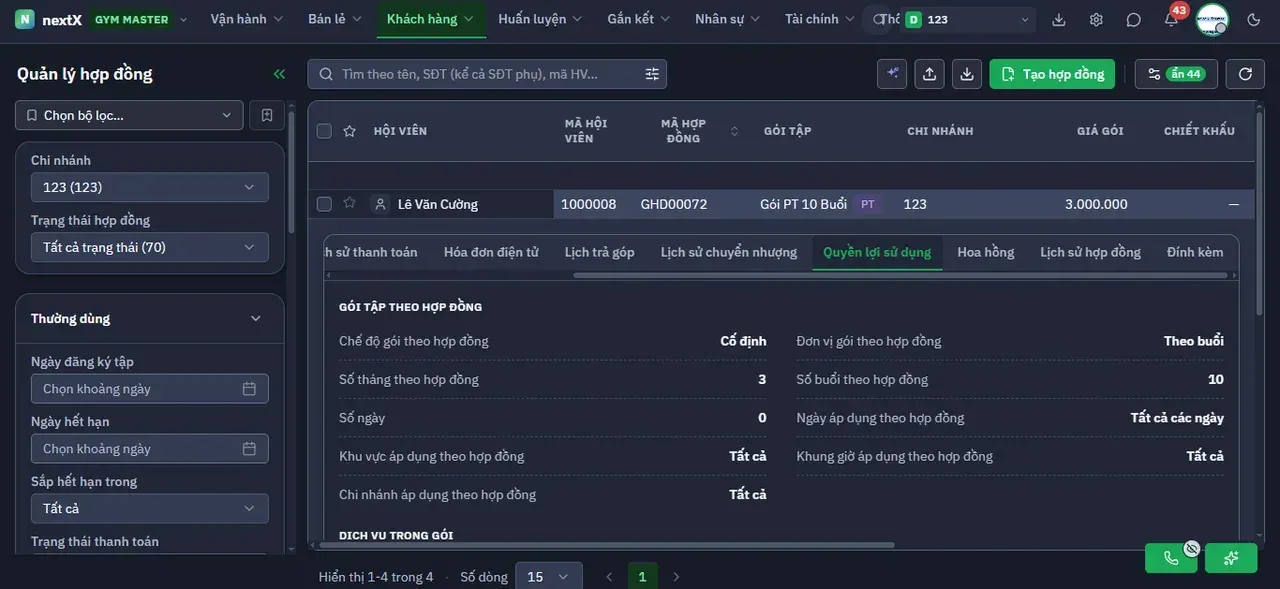Open Sắp hết hạn trong dropdown
1280x589 pixels.
(x=150, y=508)
